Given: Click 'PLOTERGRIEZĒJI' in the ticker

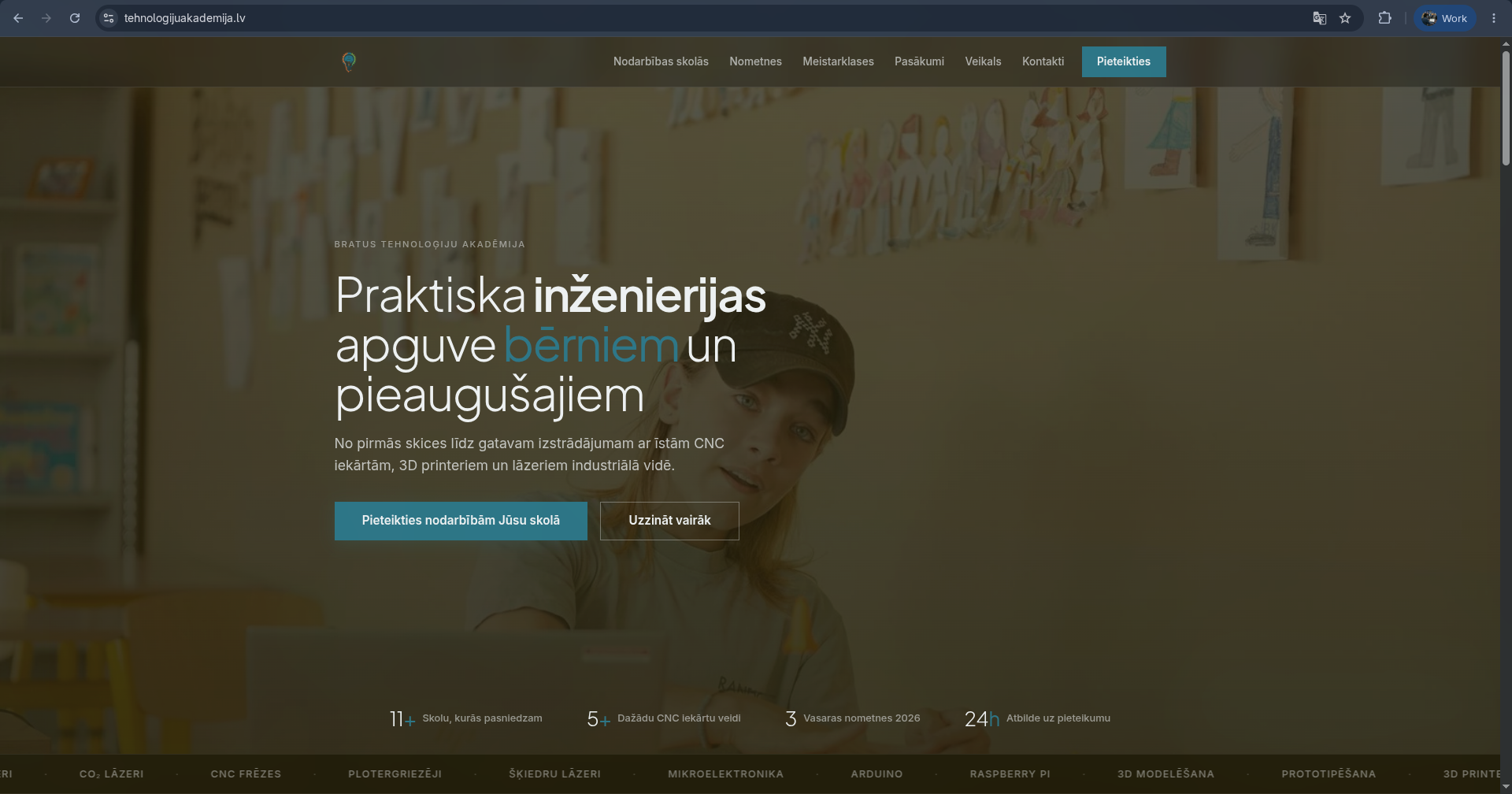Looking at the screenshot, I should point(395,774).
